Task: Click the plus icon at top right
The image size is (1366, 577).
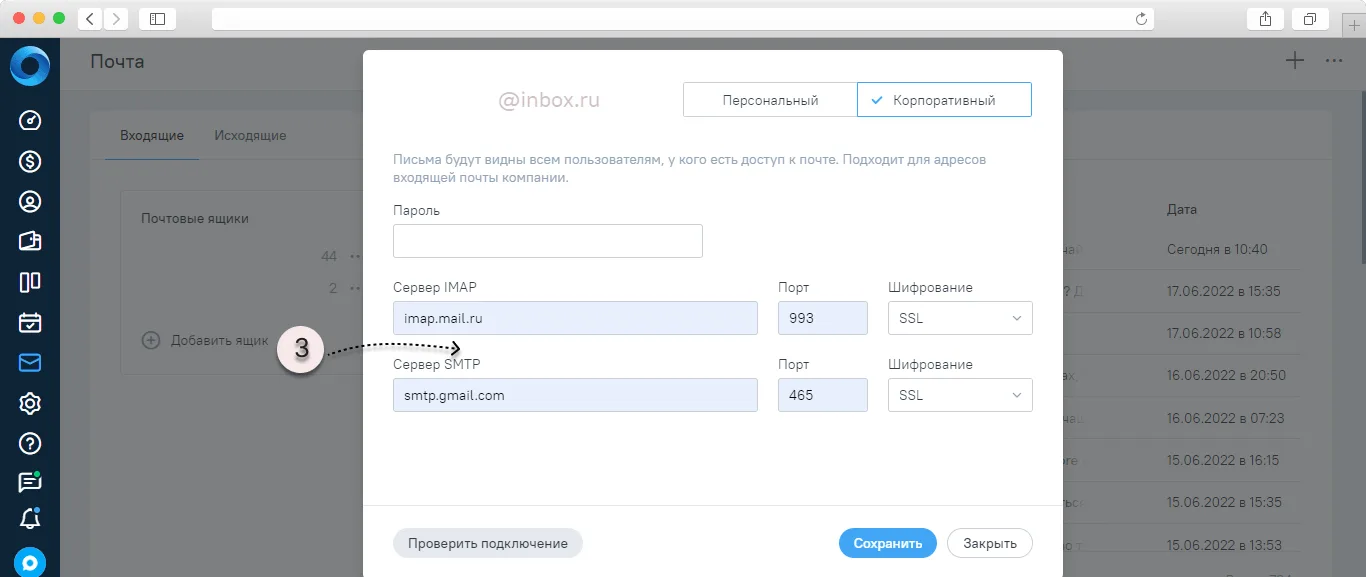Action: (1295, 61)
